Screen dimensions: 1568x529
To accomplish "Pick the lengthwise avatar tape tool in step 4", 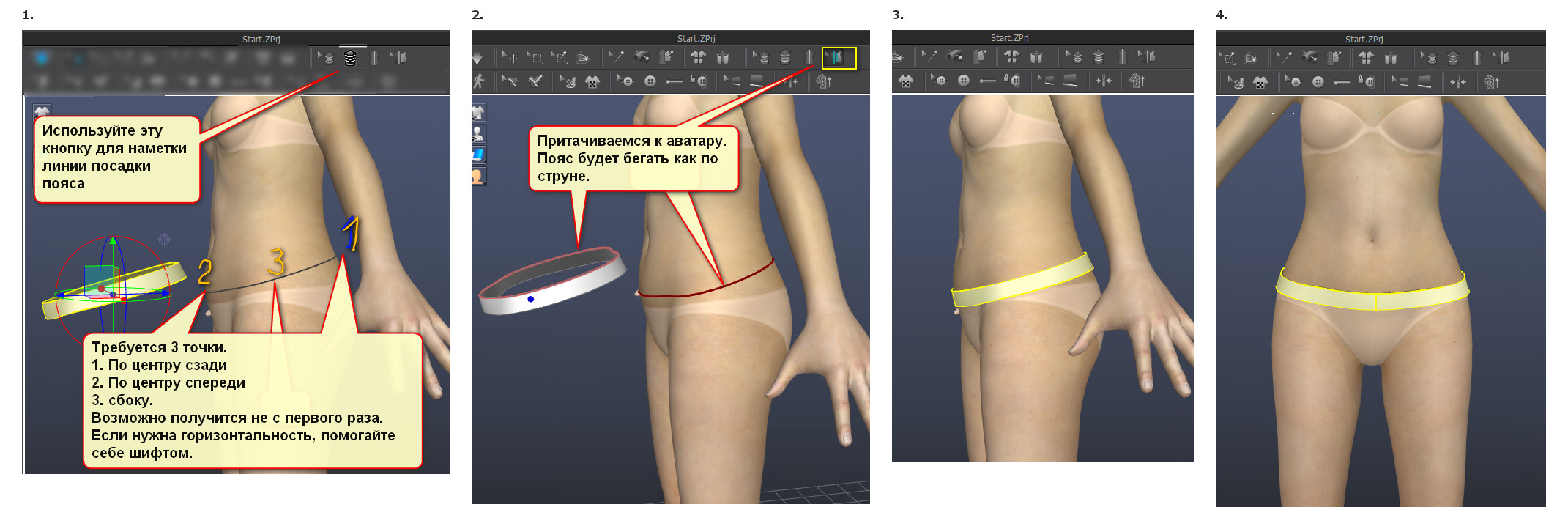I will pyautogui.click(x=1477, y=58).
